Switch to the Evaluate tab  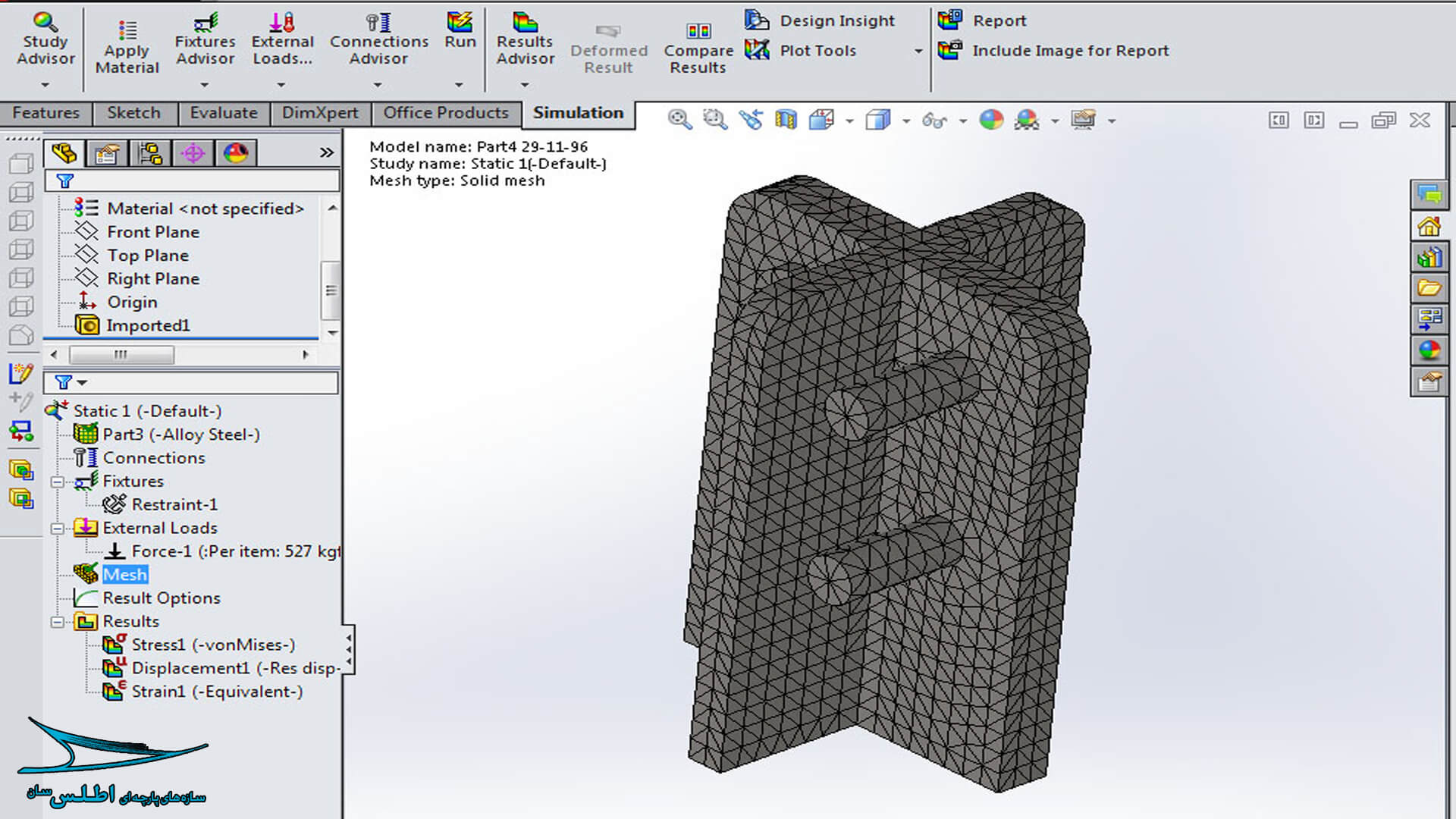point(223,113)
